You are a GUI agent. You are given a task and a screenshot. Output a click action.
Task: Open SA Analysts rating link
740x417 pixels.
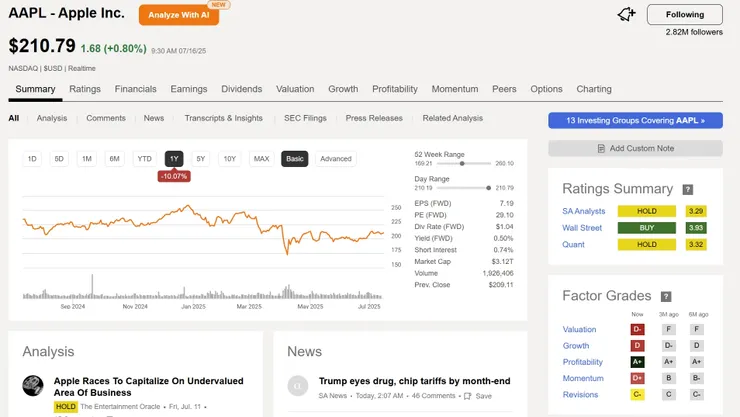[x=583, y=211]
